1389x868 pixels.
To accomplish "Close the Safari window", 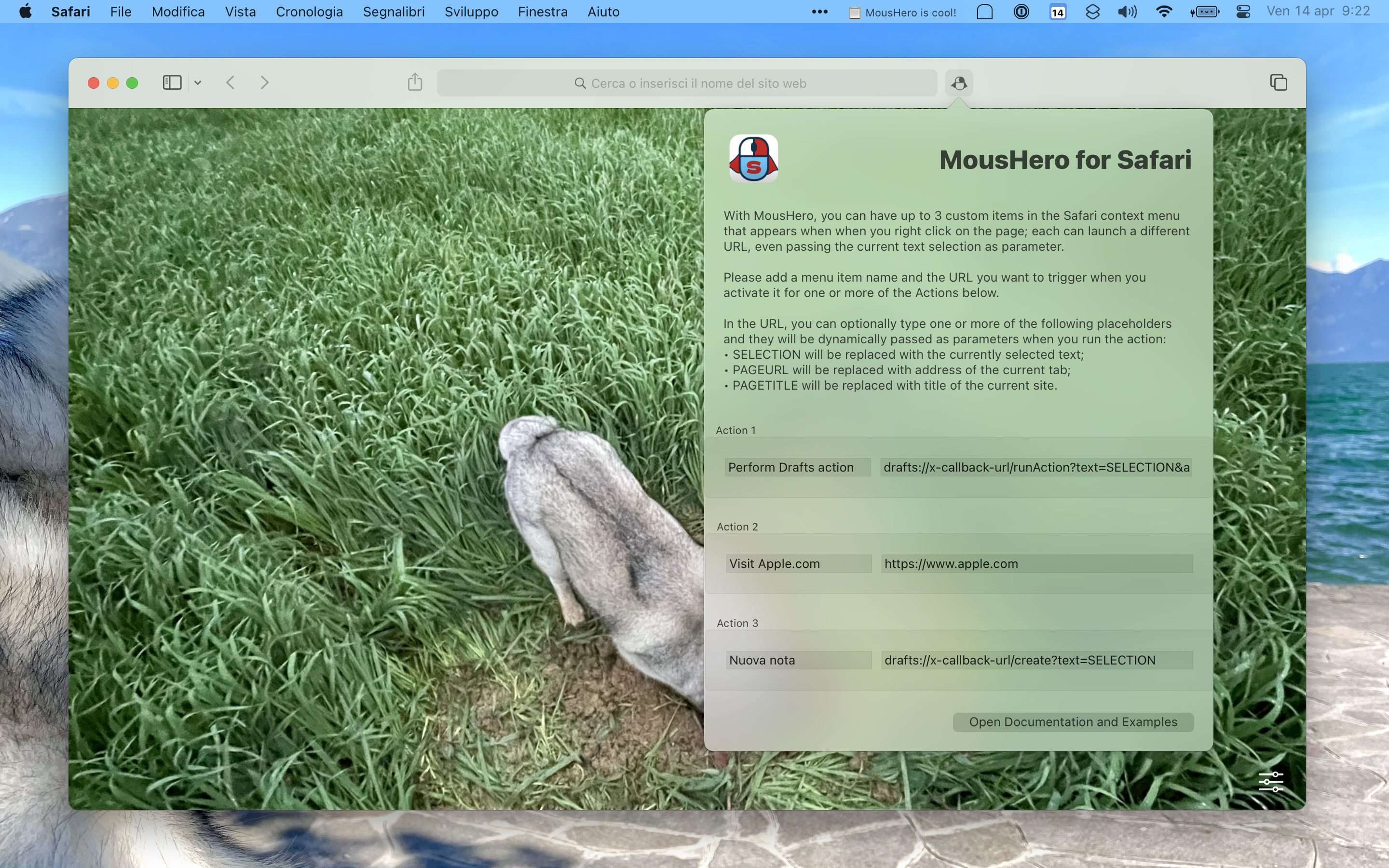I will point(94,83).
